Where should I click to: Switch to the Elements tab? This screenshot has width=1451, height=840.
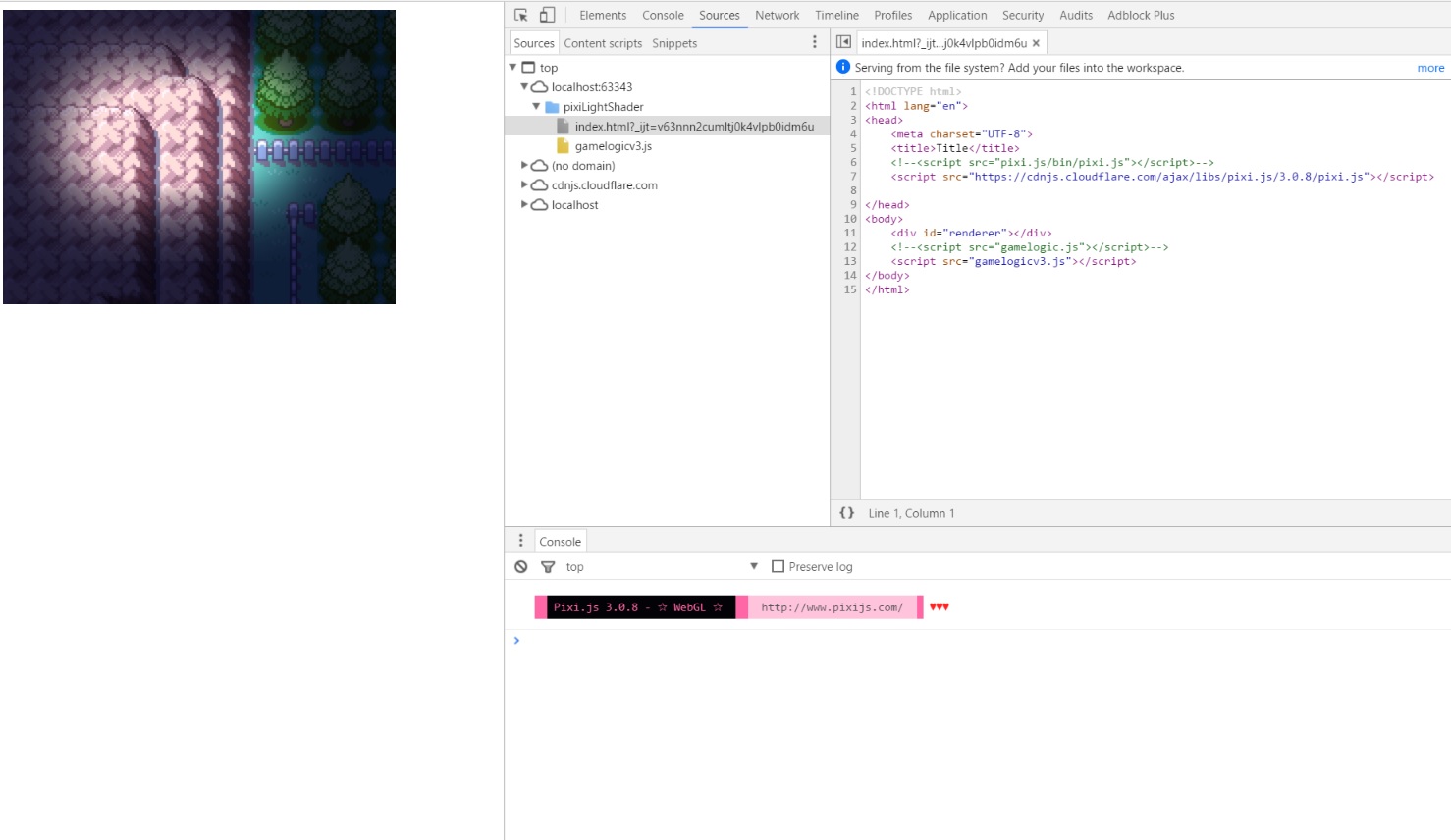pos(603,15)
